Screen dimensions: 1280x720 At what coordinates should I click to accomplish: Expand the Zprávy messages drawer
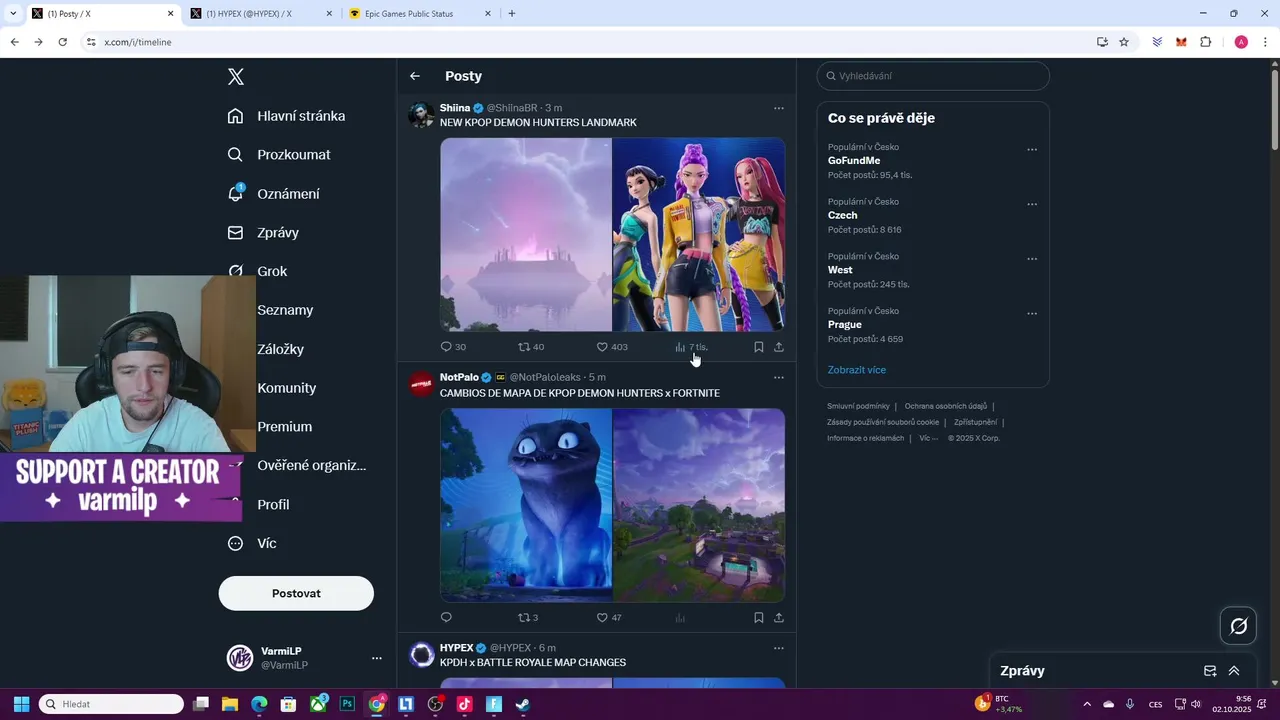click(x=1234, y=671)
